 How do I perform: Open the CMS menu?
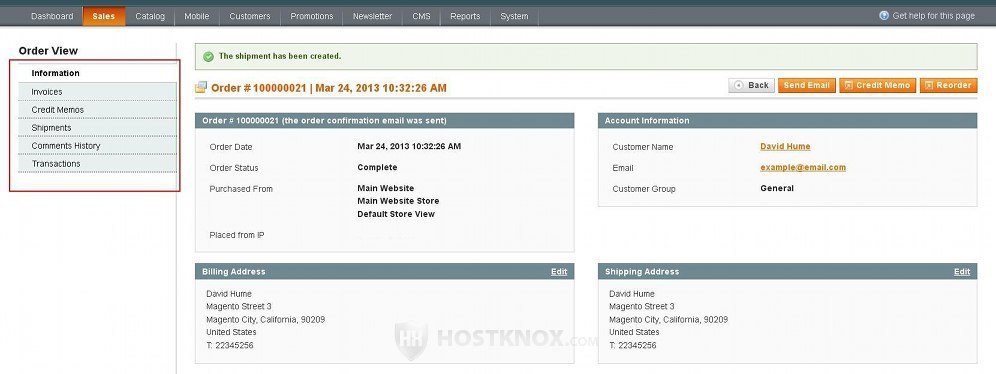tap(421, 17)
